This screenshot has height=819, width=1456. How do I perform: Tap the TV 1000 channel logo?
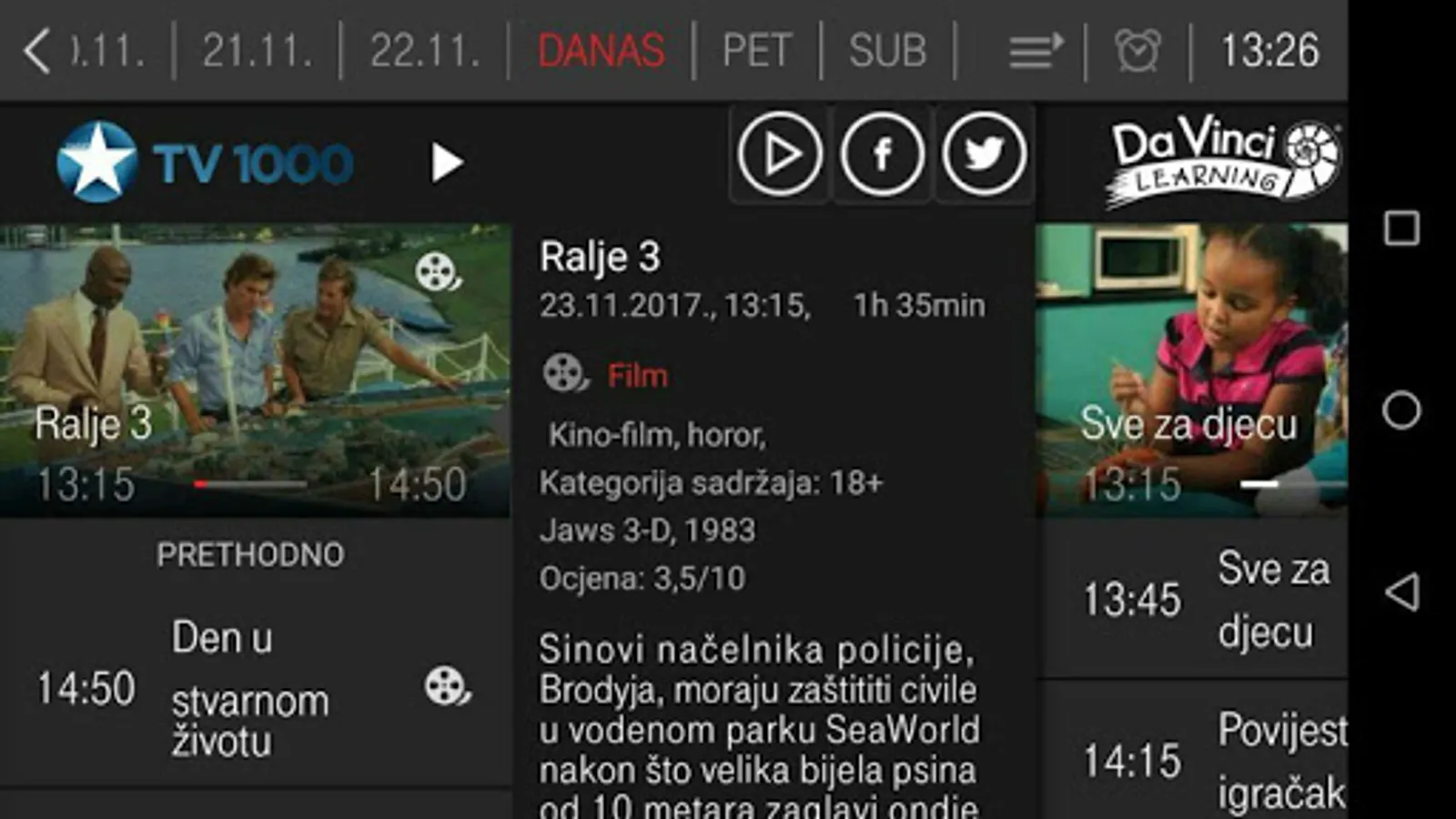pyautogui.click(x=205, y=163)
